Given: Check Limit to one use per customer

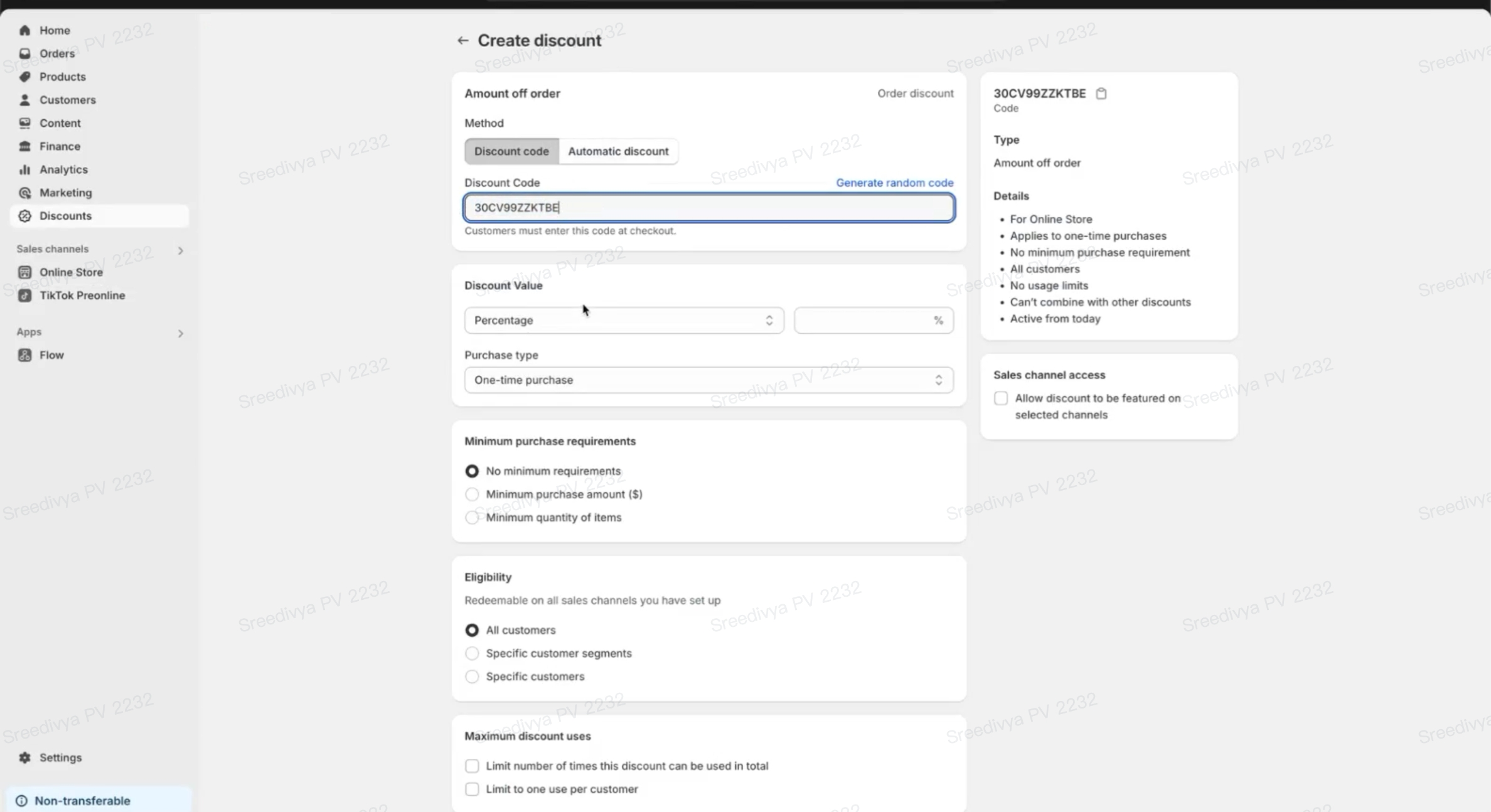Looking at the screenshot, I should 472,789.
